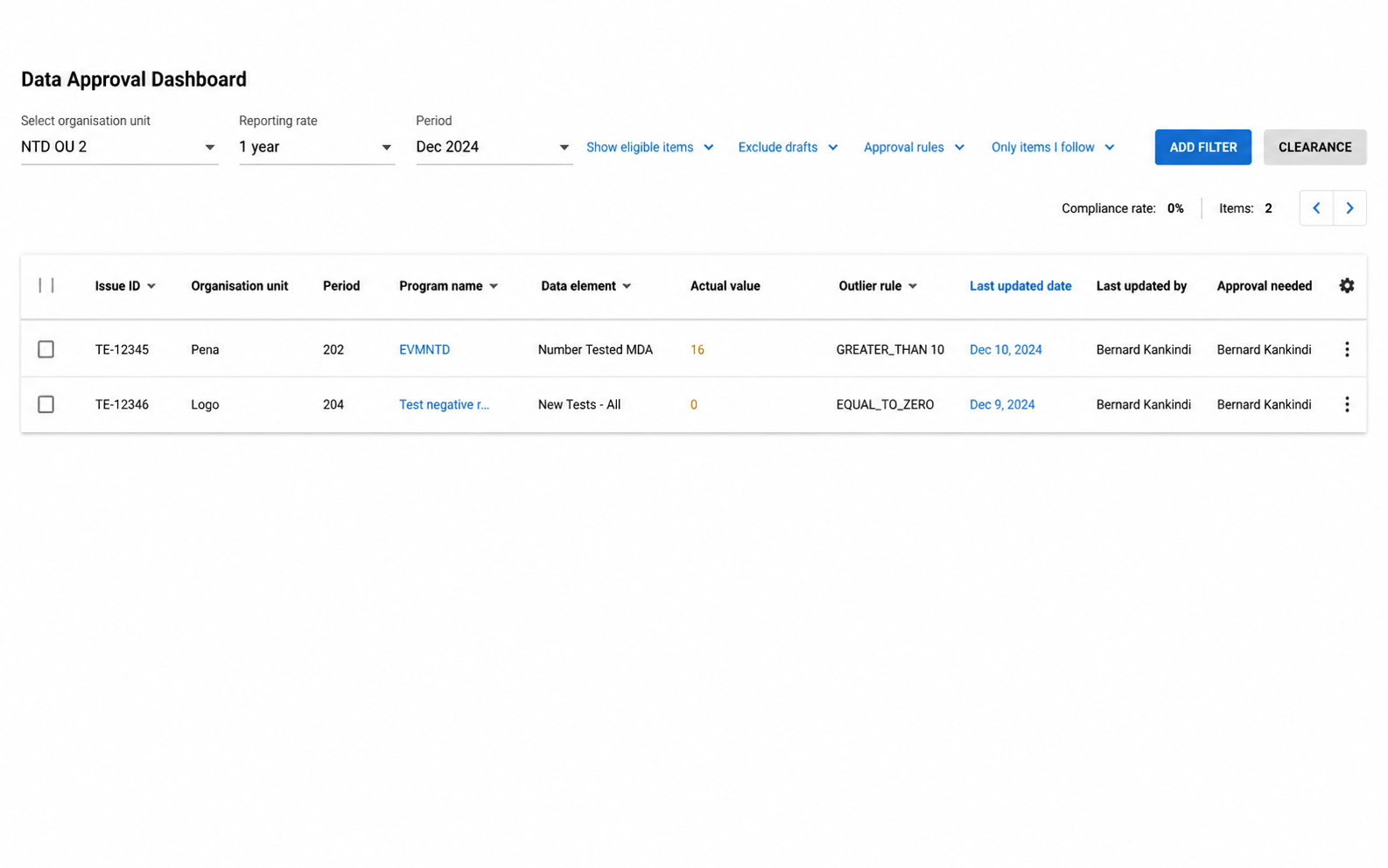The image size is (1388, 868).
Task: Open the EVMNTD program link
Action: click(x=424, y=349)
